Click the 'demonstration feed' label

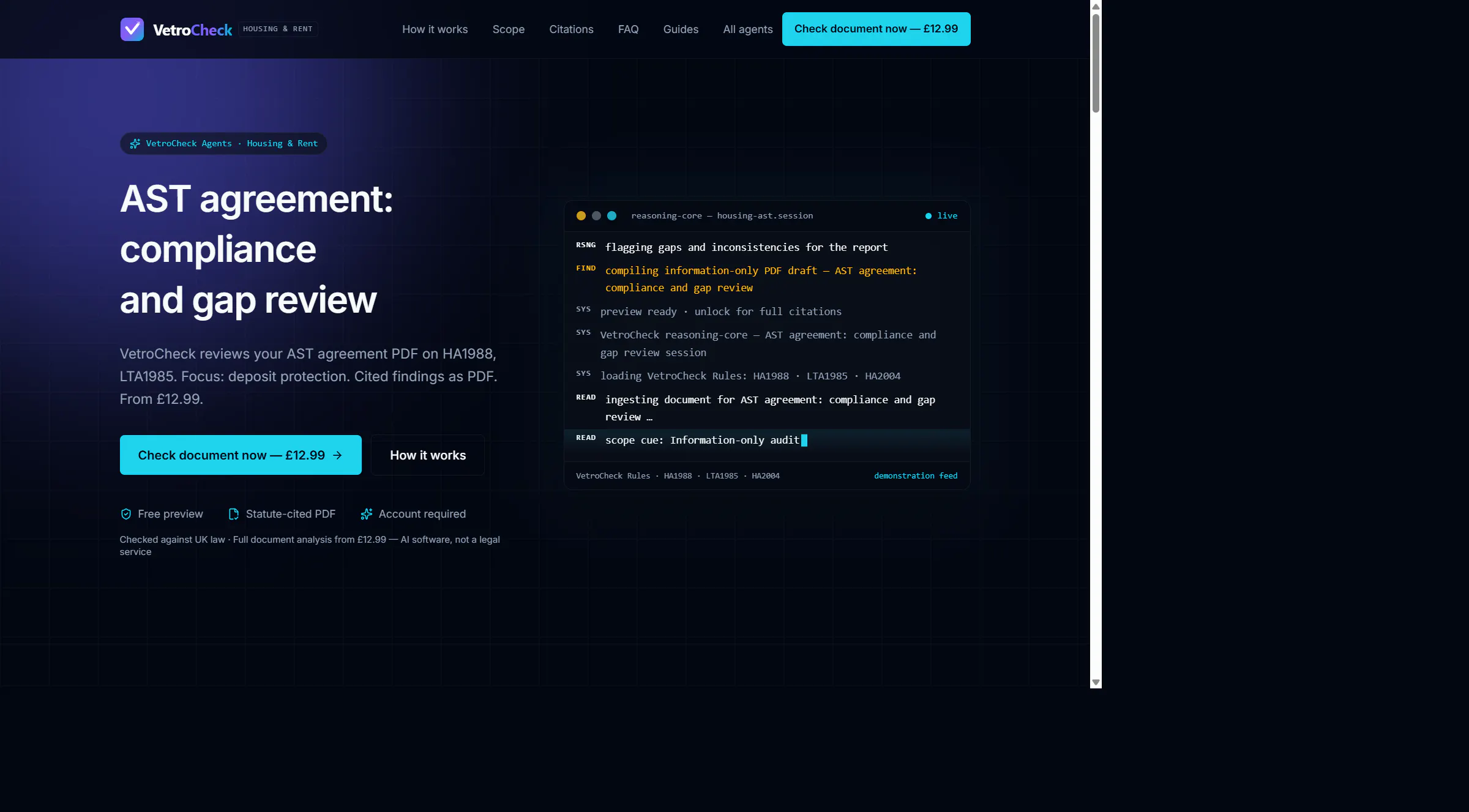[x=916, y=476]
